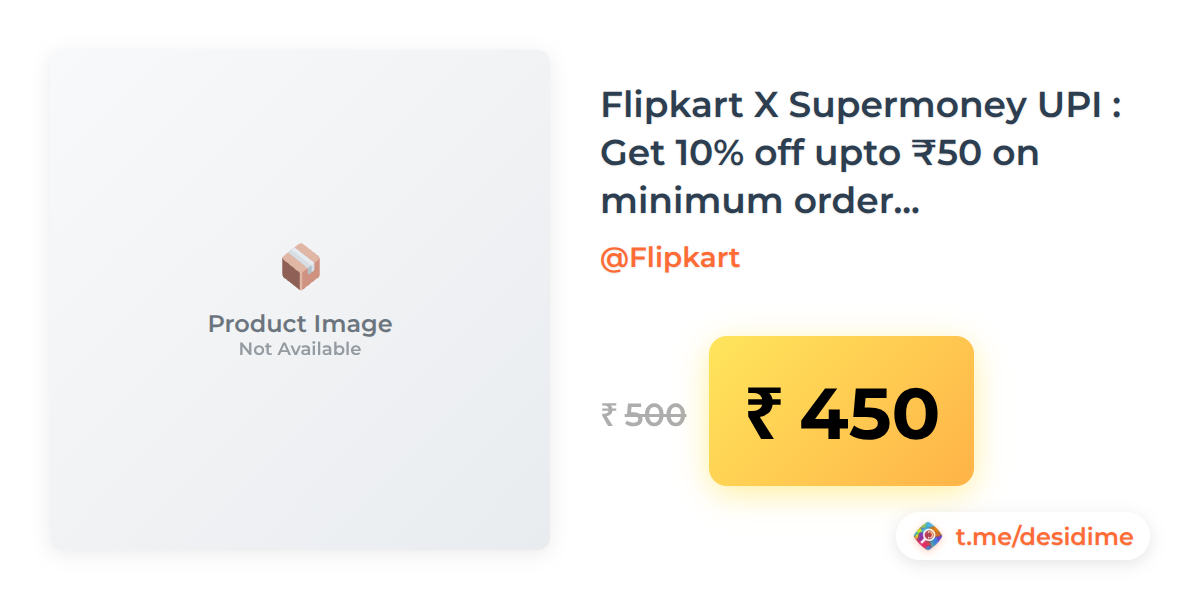1200x600 pixels.
Task: Click the white pill badge around t.me/desidime
Action: tap(1023, 536)
